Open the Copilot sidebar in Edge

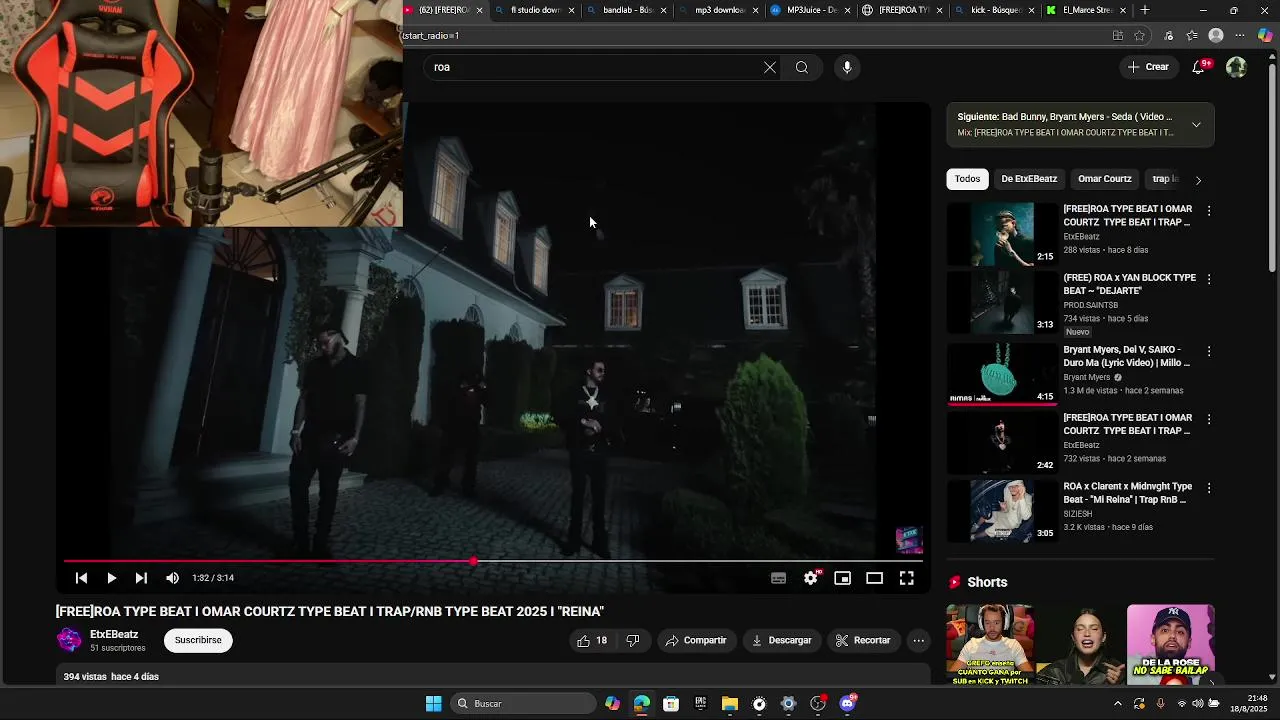point(1265,35)
